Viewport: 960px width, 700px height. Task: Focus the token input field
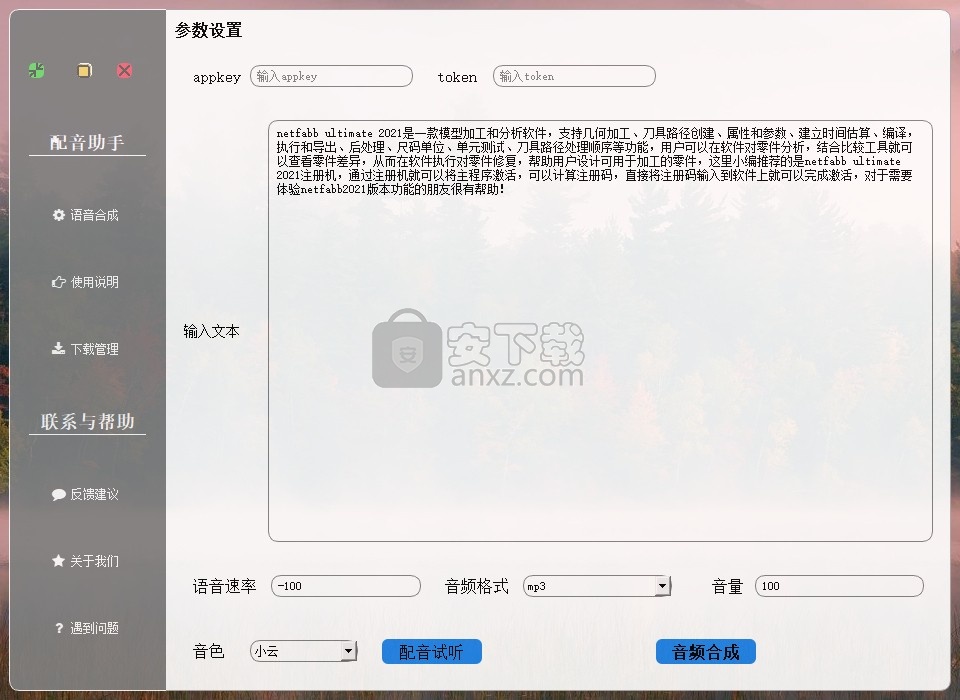574,76
